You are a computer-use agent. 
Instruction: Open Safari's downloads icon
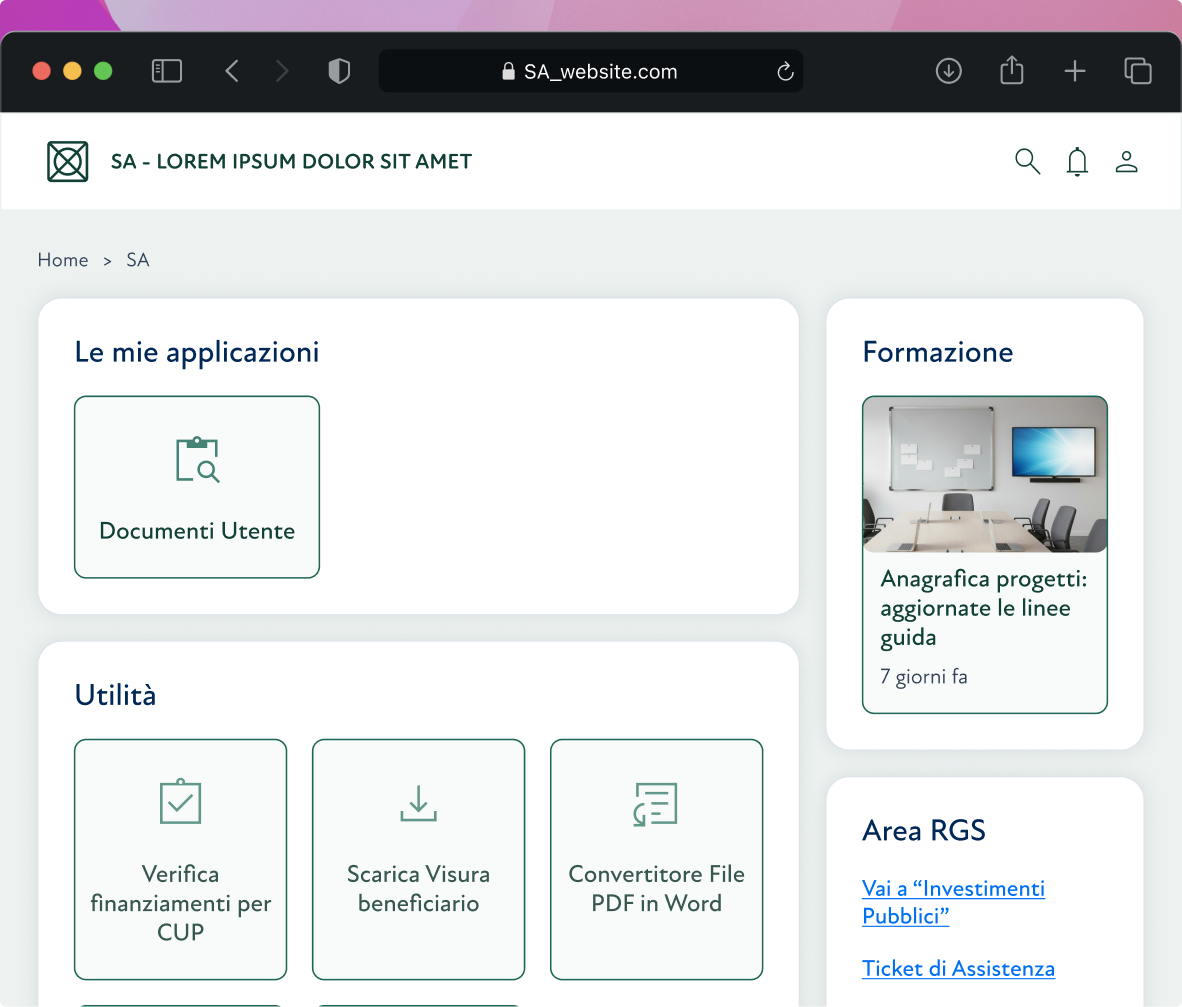point(948,71)
